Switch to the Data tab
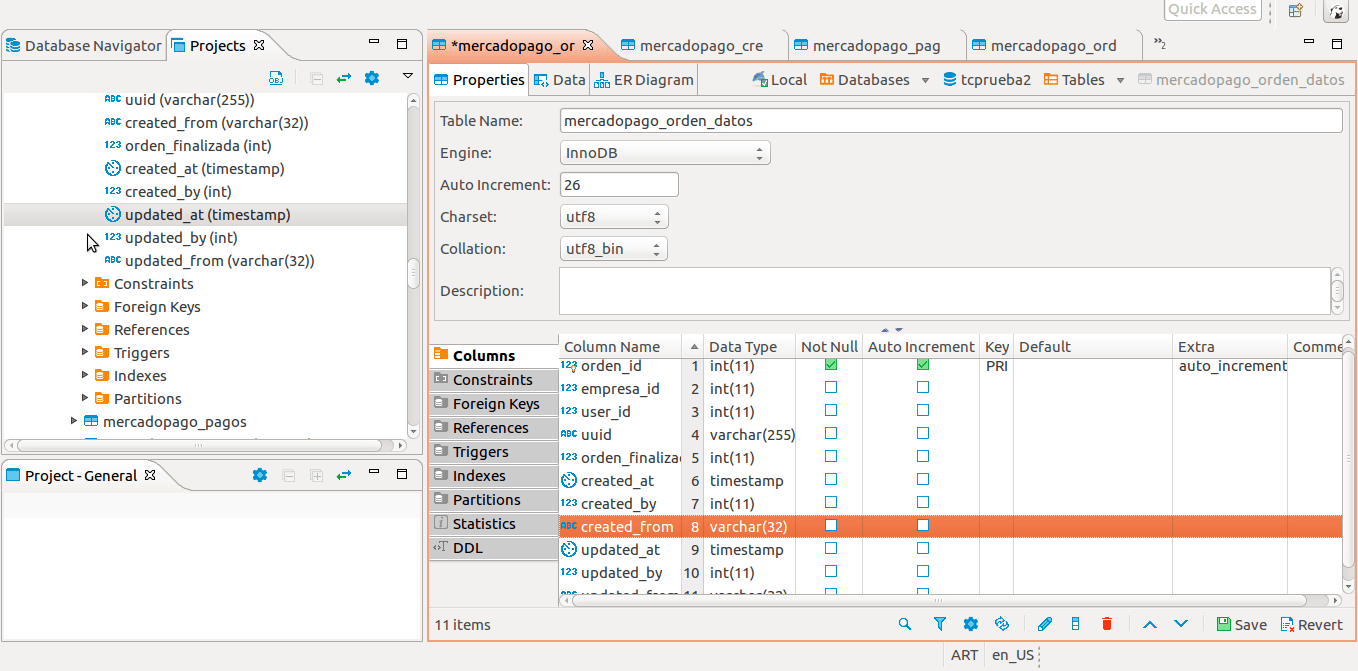 click(559, 79)
